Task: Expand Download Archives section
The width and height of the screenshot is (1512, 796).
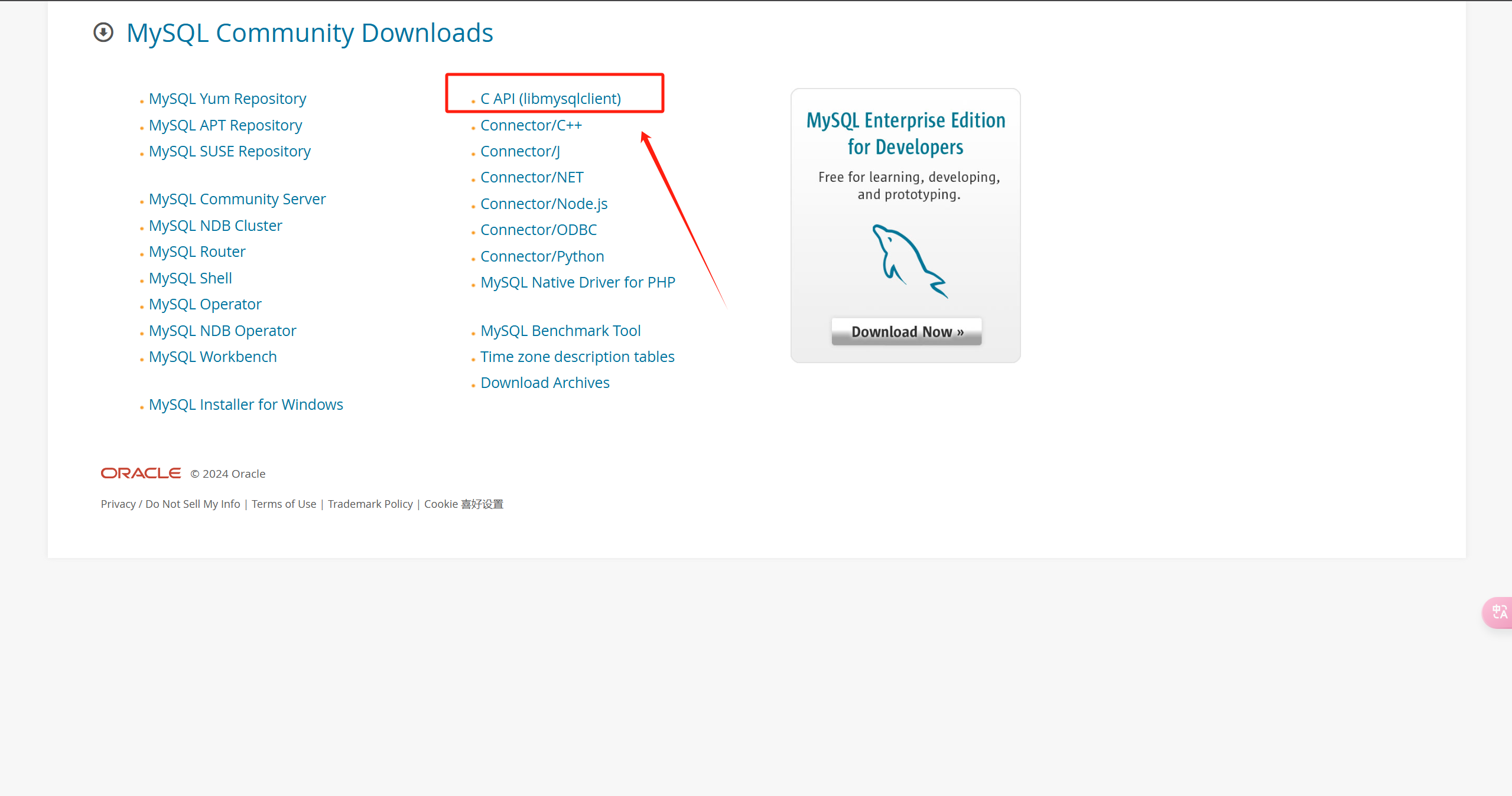Action: point(544,381)
